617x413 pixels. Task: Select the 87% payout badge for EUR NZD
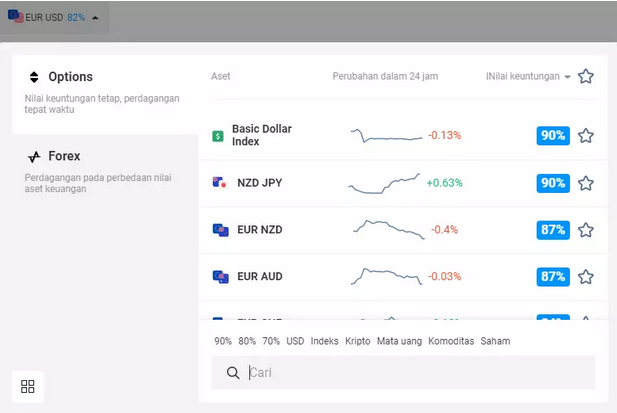553,230
